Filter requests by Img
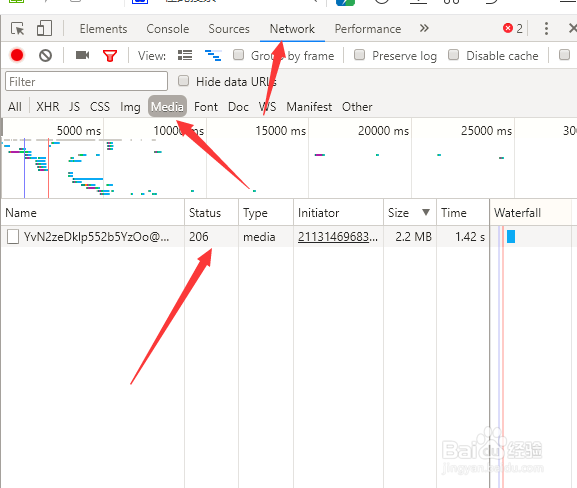Screen dimensions: 577x488 pyautogui.click(x=130, y=107)
